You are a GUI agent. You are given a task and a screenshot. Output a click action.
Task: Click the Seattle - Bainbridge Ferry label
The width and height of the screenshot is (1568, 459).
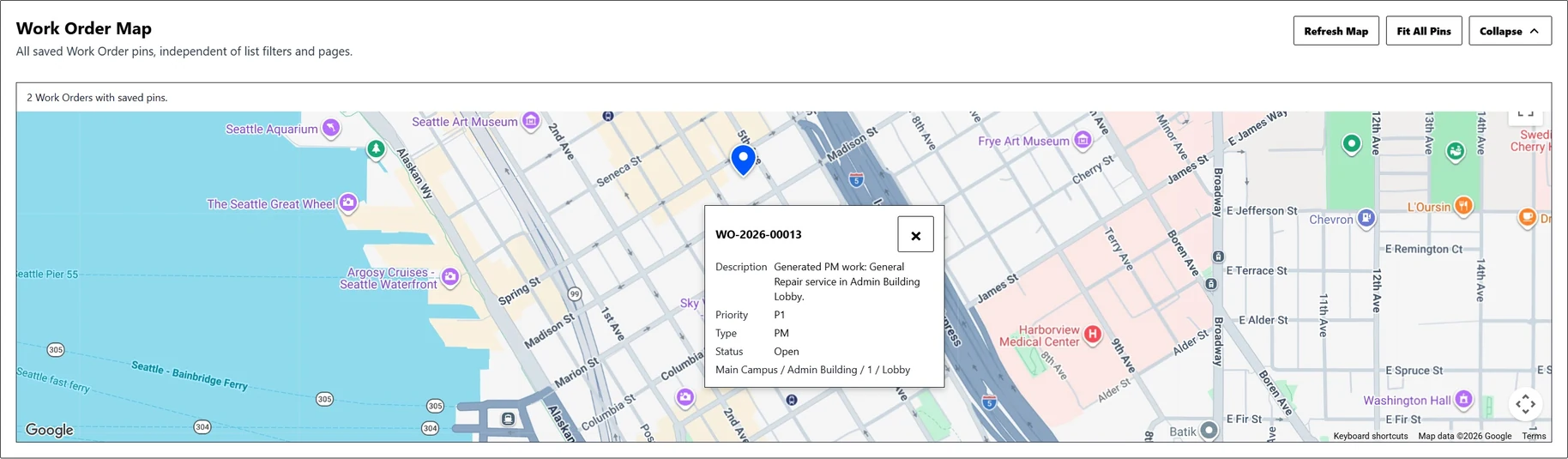point(190,376)
